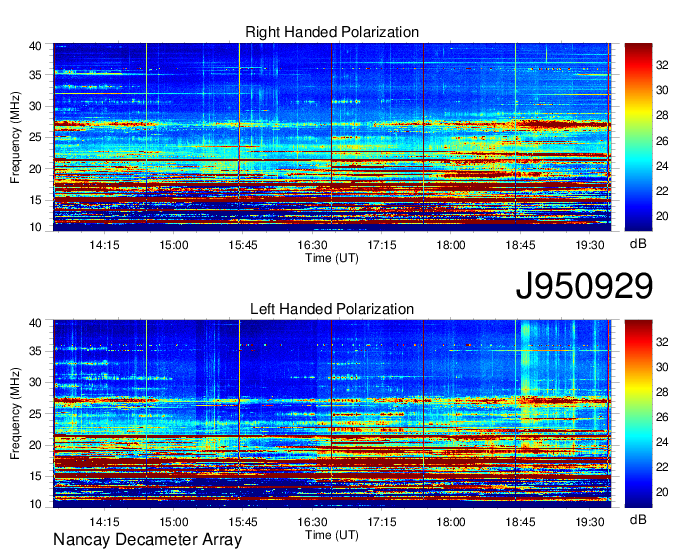Click the "dB" unit label under Right Handed color bar
The width and height of the screenshot is (680, 552).
[x=638, y=244]
